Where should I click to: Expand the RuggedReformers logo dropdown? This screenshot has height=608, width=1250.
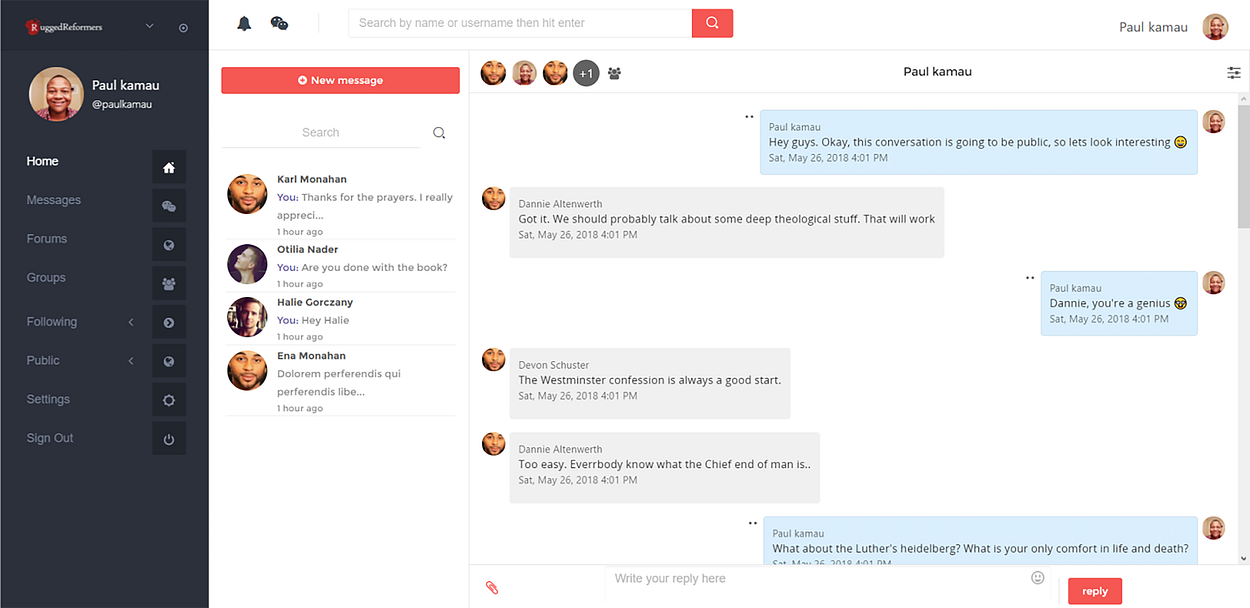click(x=150, y=26)
